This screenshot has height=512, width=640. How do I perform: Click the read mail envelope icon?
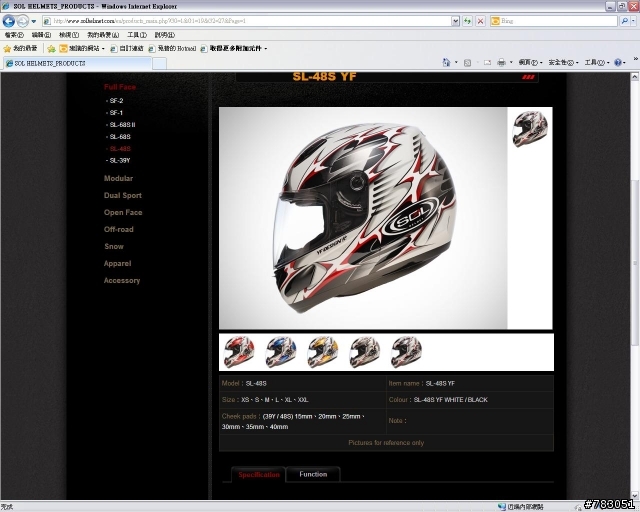pyautogui.click(x=487, y=62)
